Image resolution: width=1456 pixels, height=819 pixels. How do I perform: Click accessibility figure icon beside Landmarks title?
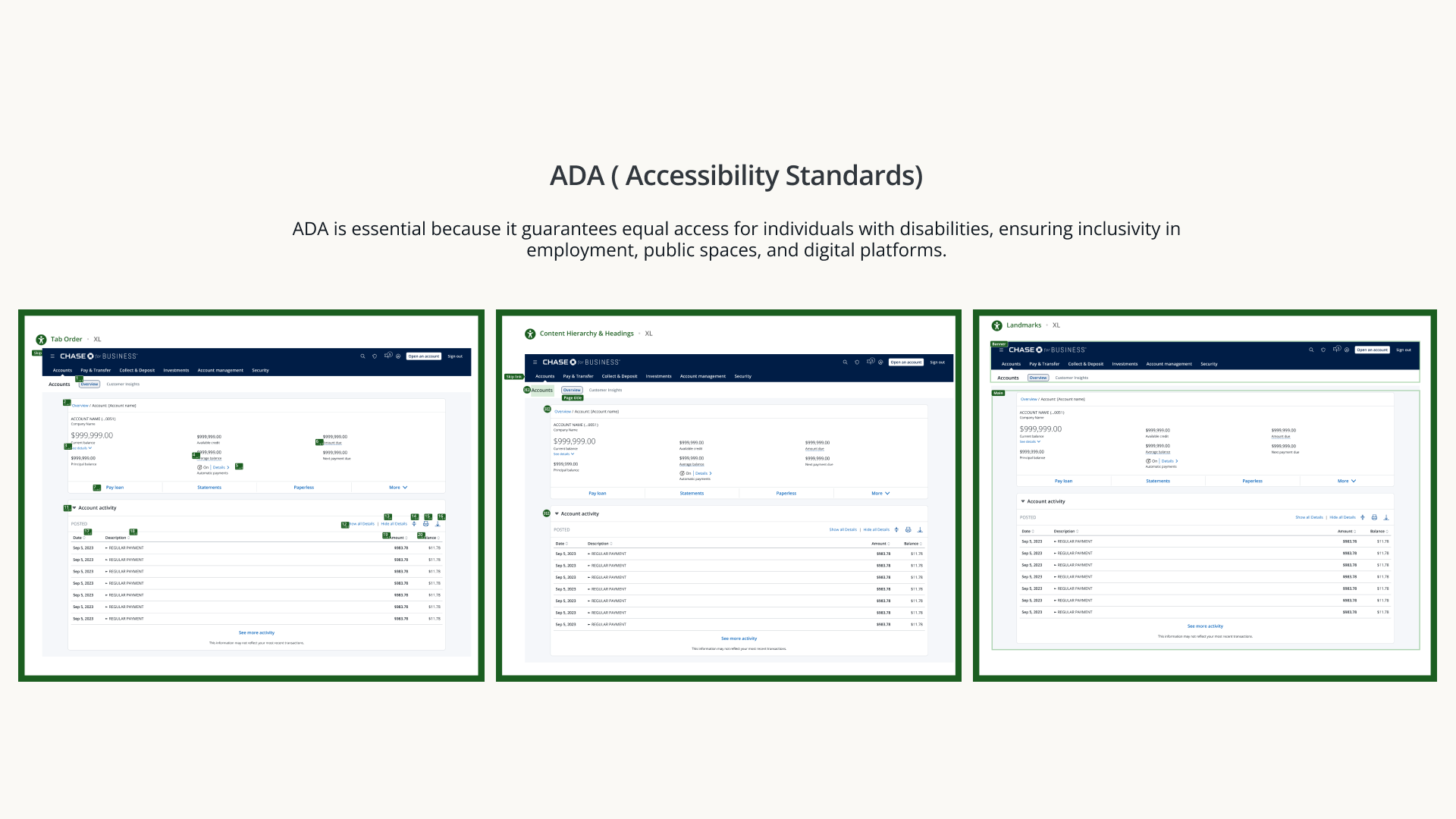pos(996,325)
